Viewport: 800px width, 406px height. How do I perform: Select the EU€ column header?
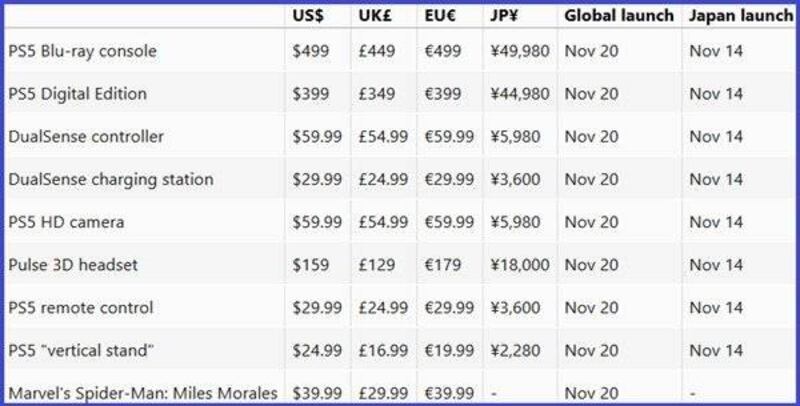point(439,16)
